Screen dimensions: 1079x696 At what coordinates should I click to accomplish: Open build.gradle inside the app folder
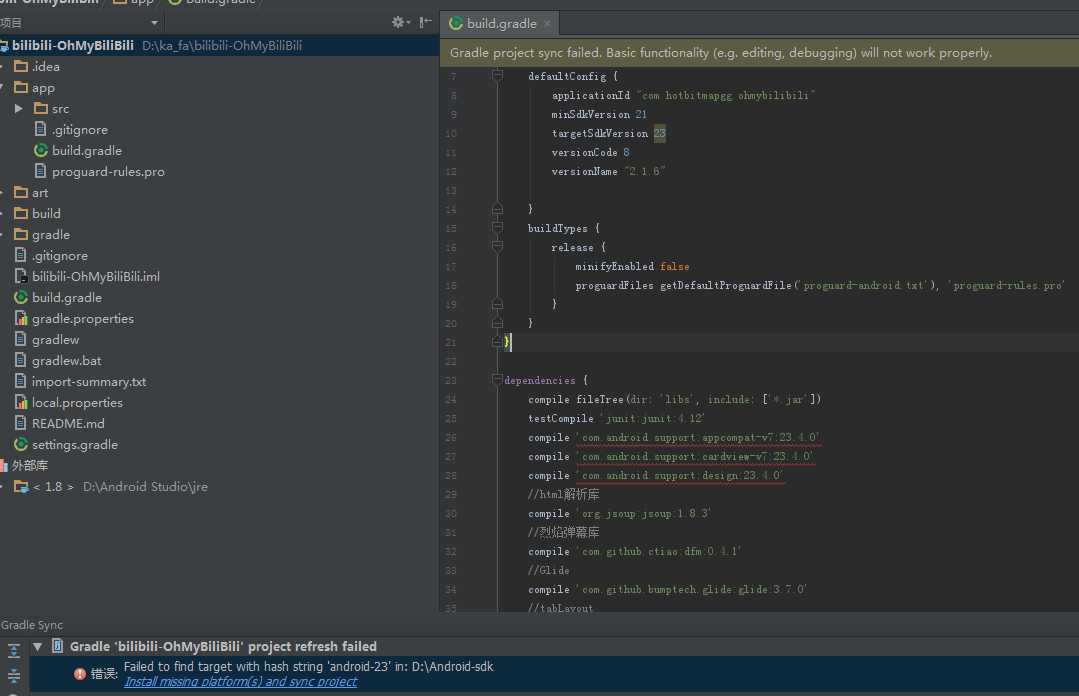pos(87,151)
